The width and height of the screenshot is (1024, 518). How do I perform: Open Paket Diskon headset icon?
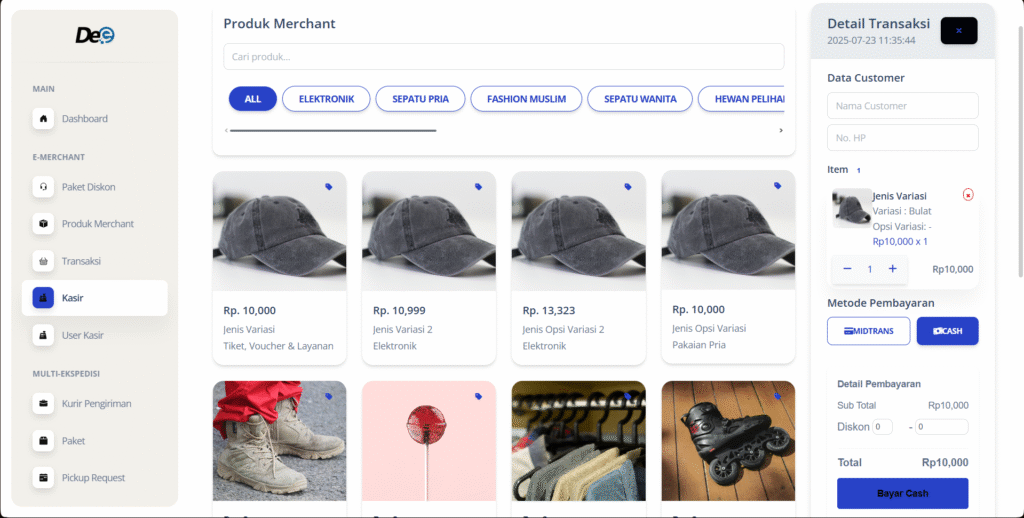click(x=43, y=187)
